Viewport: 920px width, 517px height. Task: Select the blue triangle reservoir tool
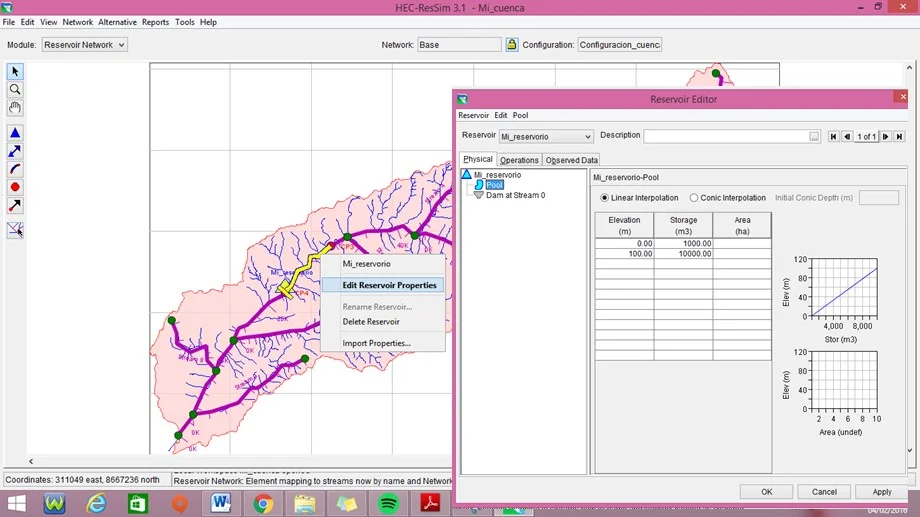click(x=15, y=133)
